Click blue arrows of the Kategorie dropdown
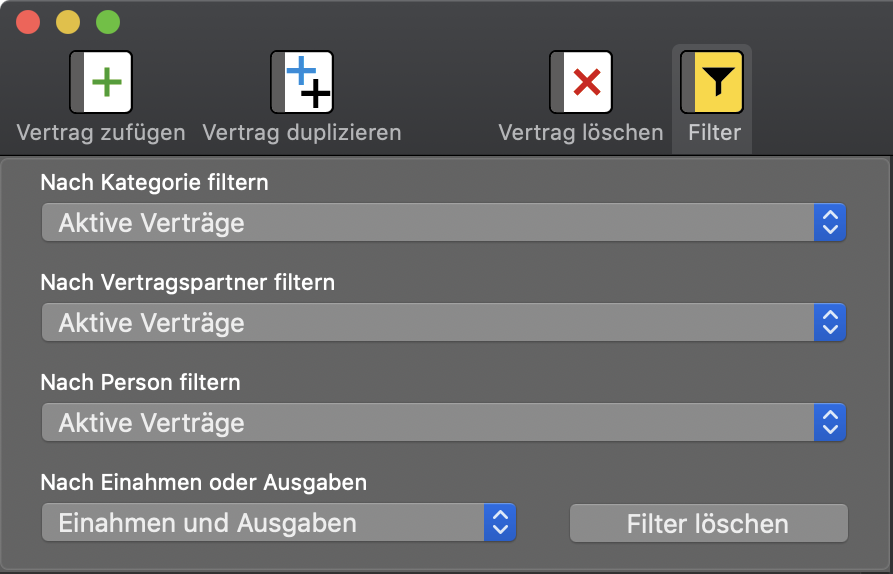Viewport: 893px width, 574px height. 830,222
